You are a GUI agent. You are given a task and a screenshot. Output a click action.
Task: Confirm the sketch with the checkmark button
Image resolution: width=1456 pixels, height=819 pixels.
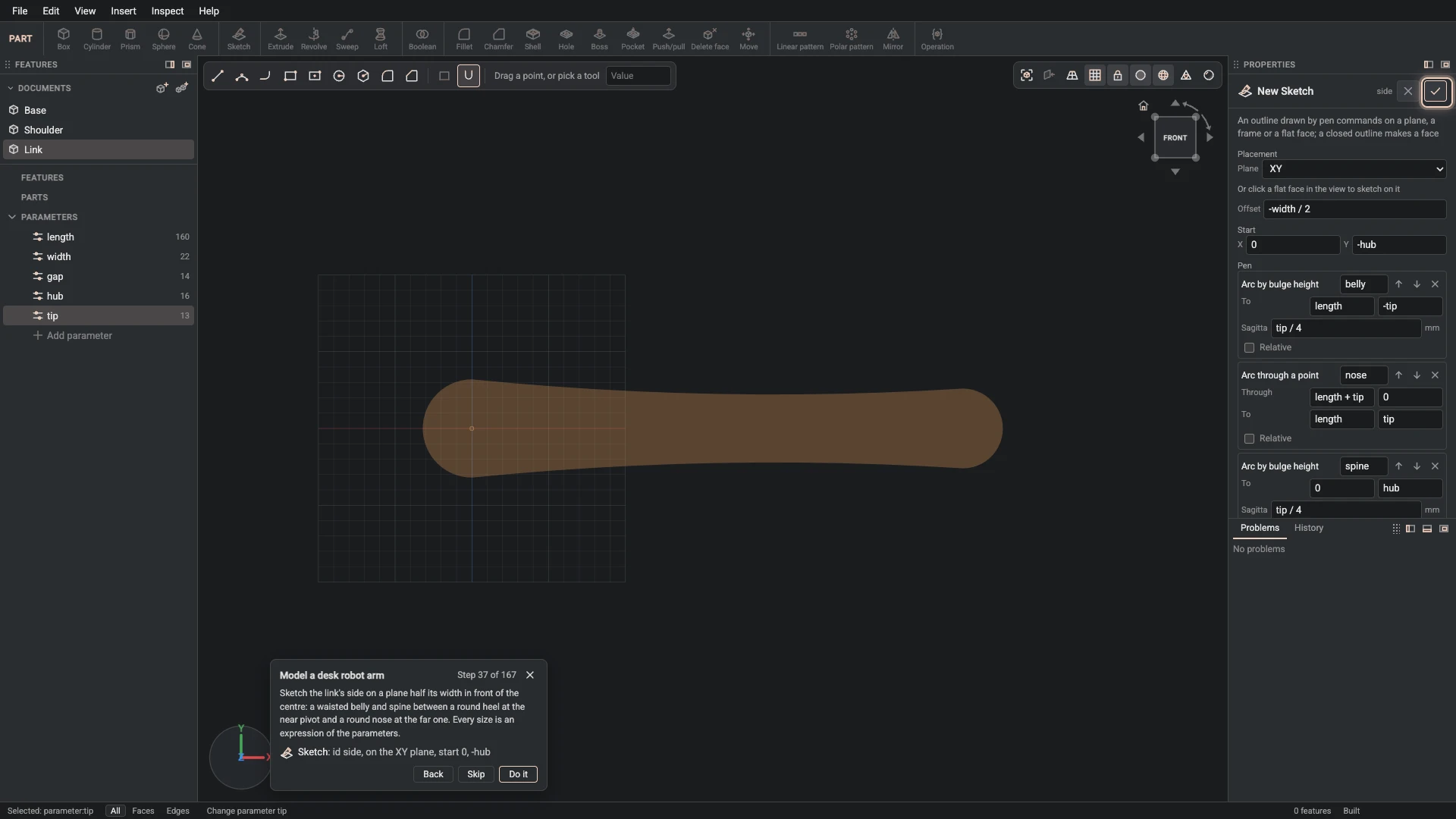click(1436, 91)
